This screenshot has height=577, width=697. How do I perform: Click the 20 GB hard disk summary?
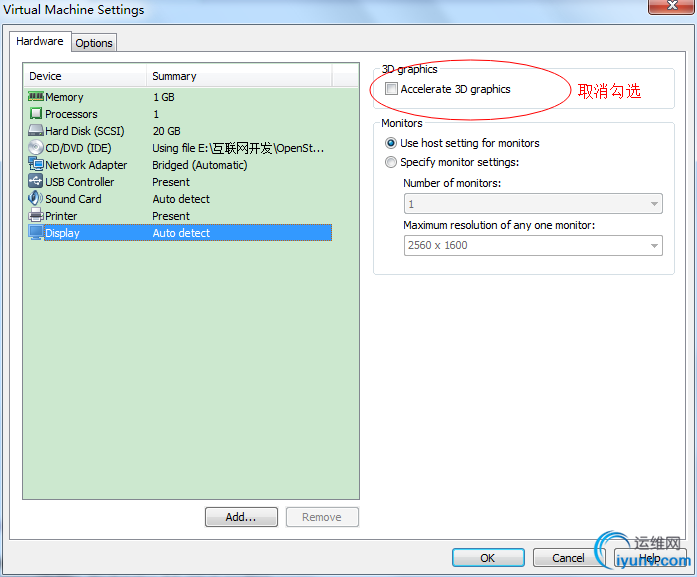[167, 131]
